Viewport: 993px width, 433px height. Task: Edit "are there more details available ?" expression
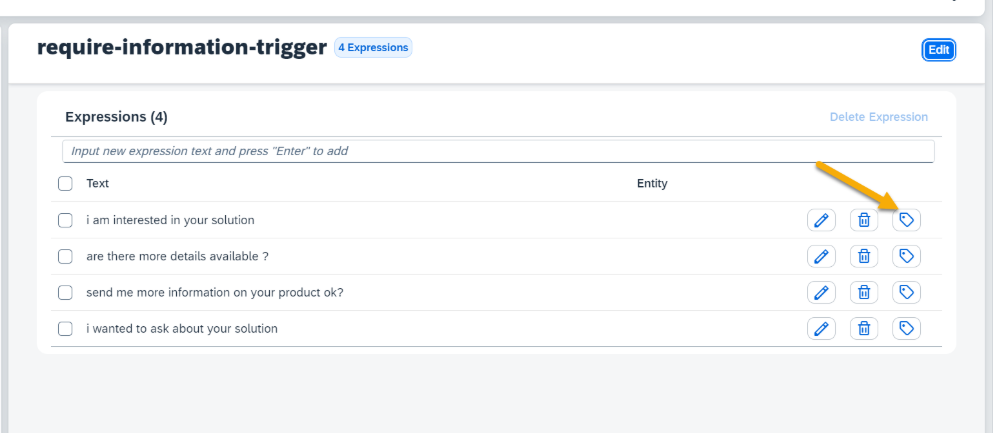click(x=821, y=256)
